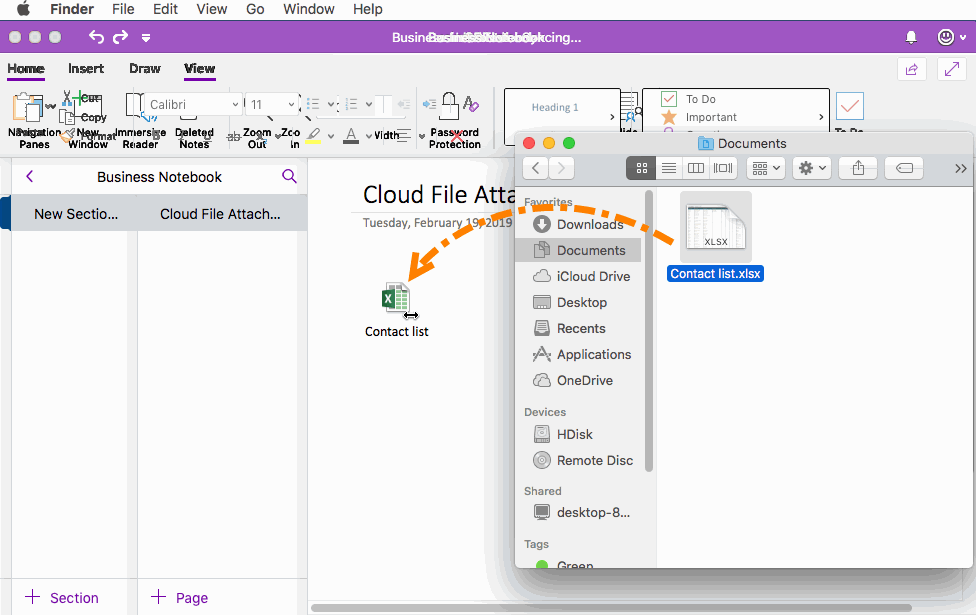Screen dimensions: 976x615
Task: Click the Finder edit tags button
Action: (904, 168)
